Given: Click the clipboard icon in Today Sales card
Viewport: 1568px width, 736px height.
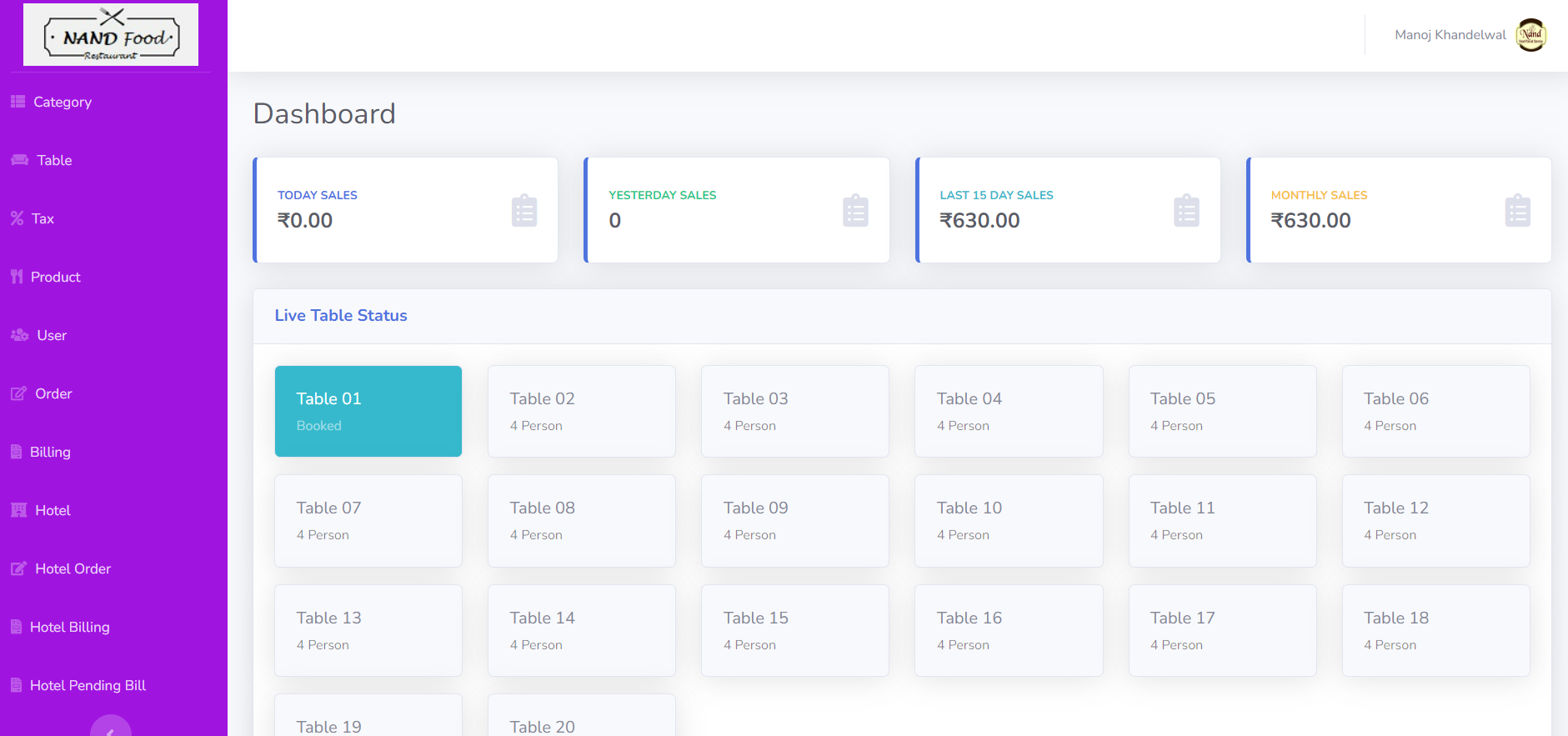Looking at the screenshot, I should click(x=524, y=211).
